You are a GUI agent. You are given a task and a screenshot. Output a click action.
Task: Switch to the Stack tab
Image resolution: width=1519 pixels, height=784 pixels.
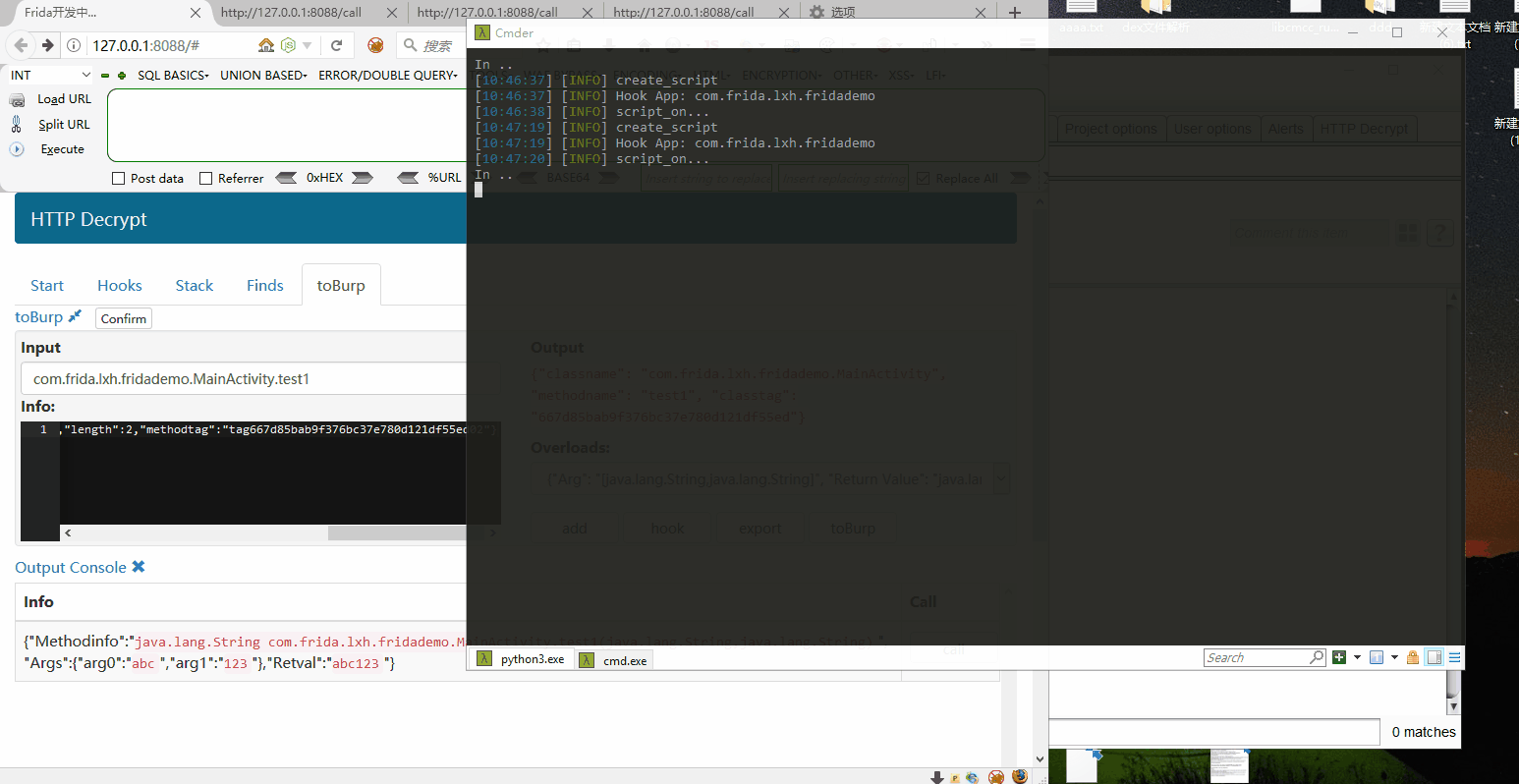tap(195, 285)
